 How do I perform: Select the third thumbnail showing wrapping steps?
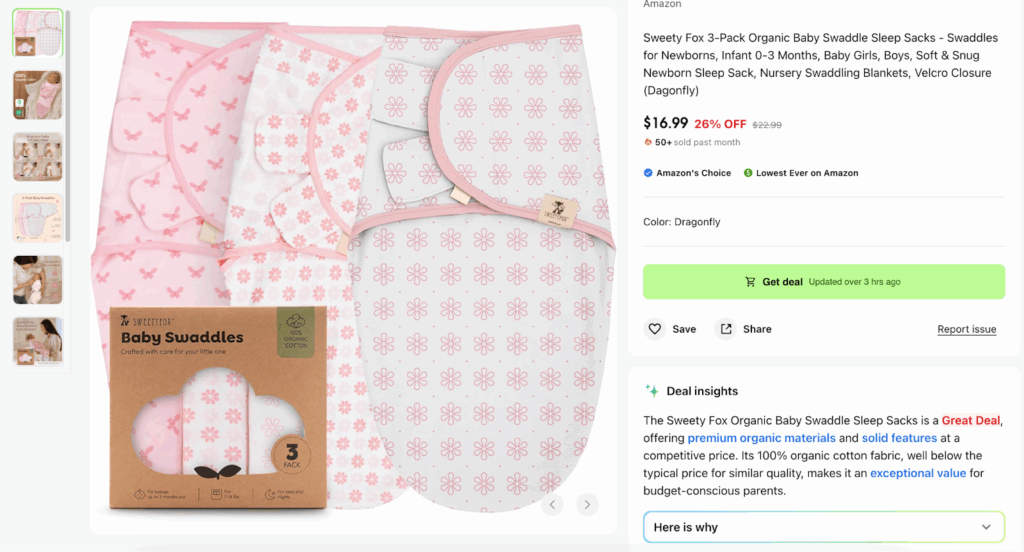coord(37,157)
